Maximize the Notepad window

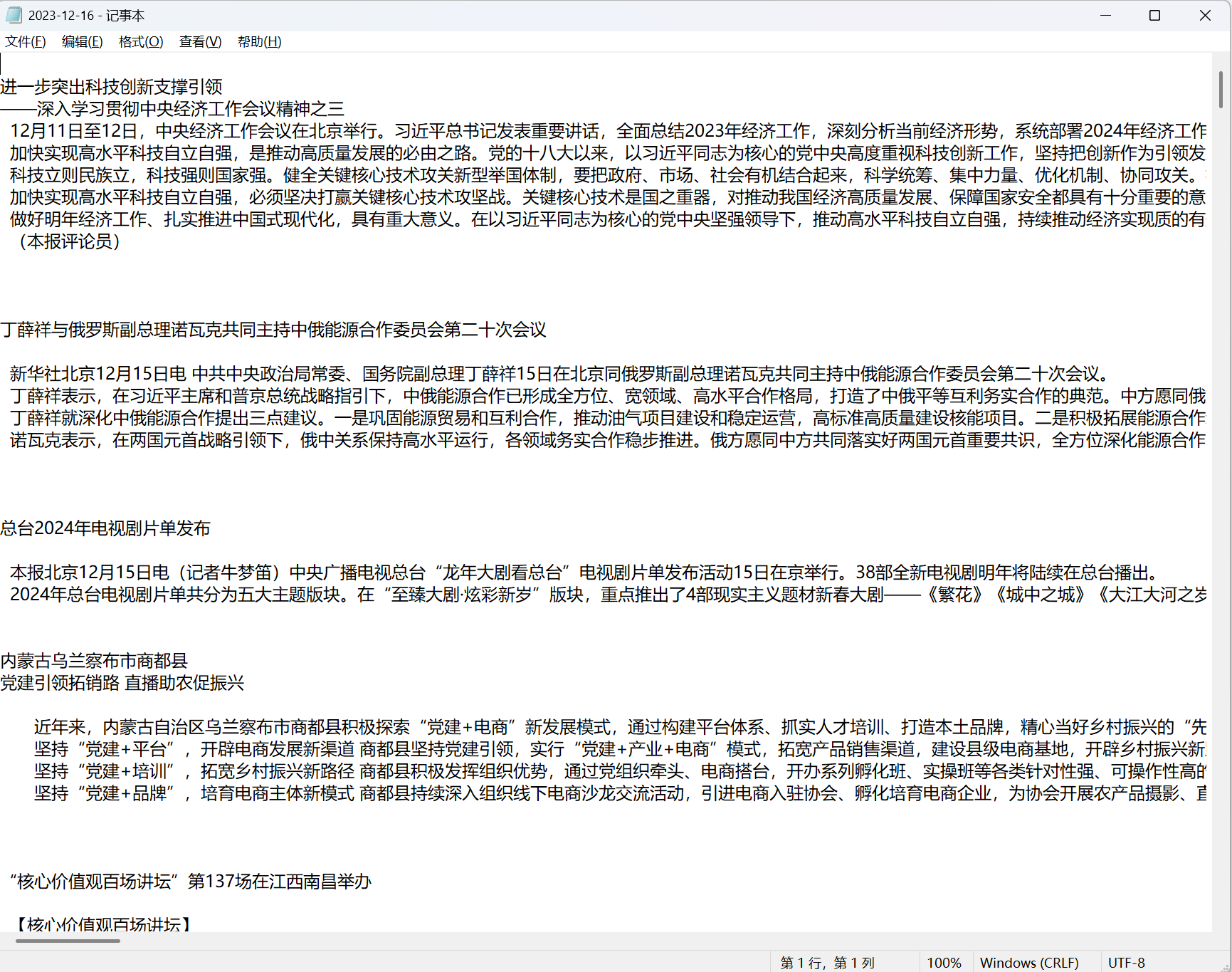pos(1154,15)
